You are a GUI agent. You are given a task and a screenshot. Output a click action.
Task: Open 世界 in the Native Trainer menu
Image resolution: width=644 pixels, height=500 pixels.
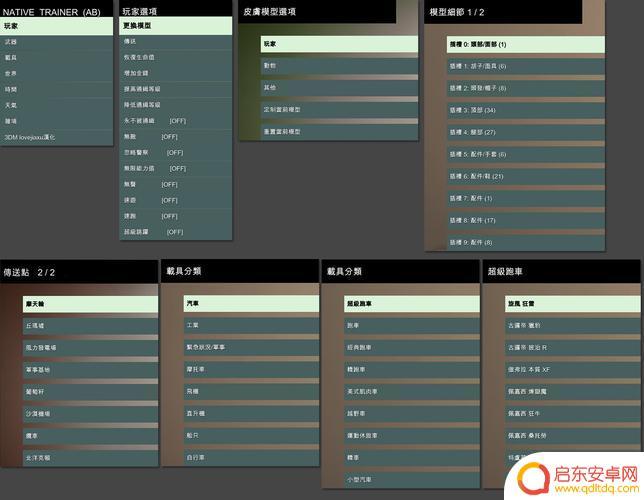pyautogui.click(x=56, y=74)
